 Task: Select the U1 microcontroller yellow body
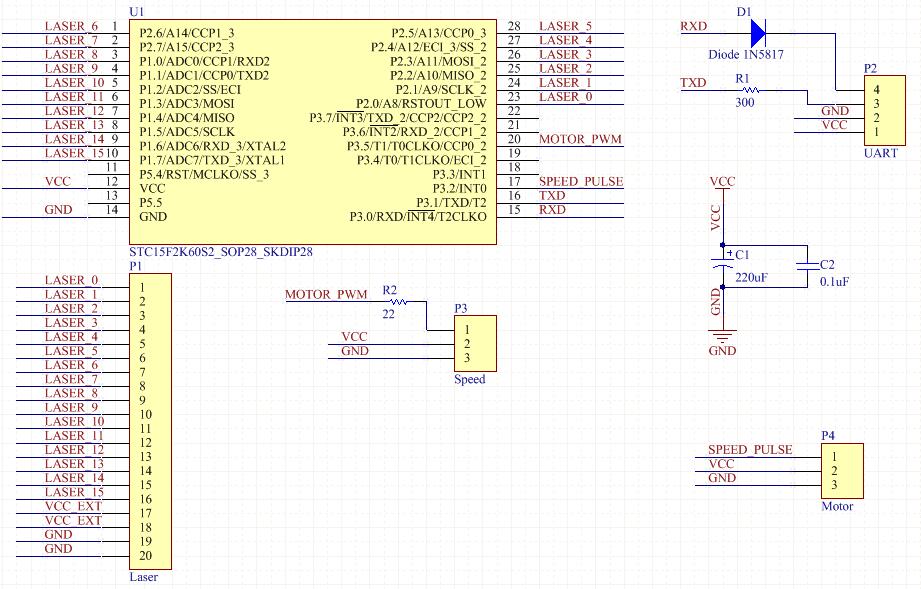(314, 132)
